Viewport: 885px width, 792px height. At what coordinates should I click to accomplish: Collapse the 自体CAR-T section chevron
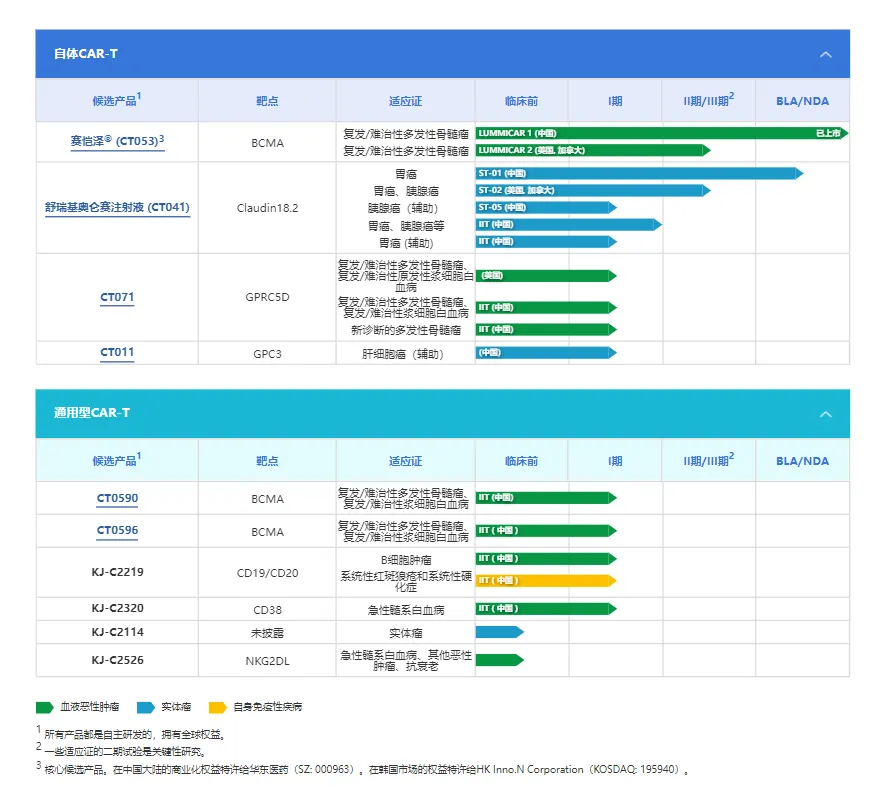[x=825, y=54]
